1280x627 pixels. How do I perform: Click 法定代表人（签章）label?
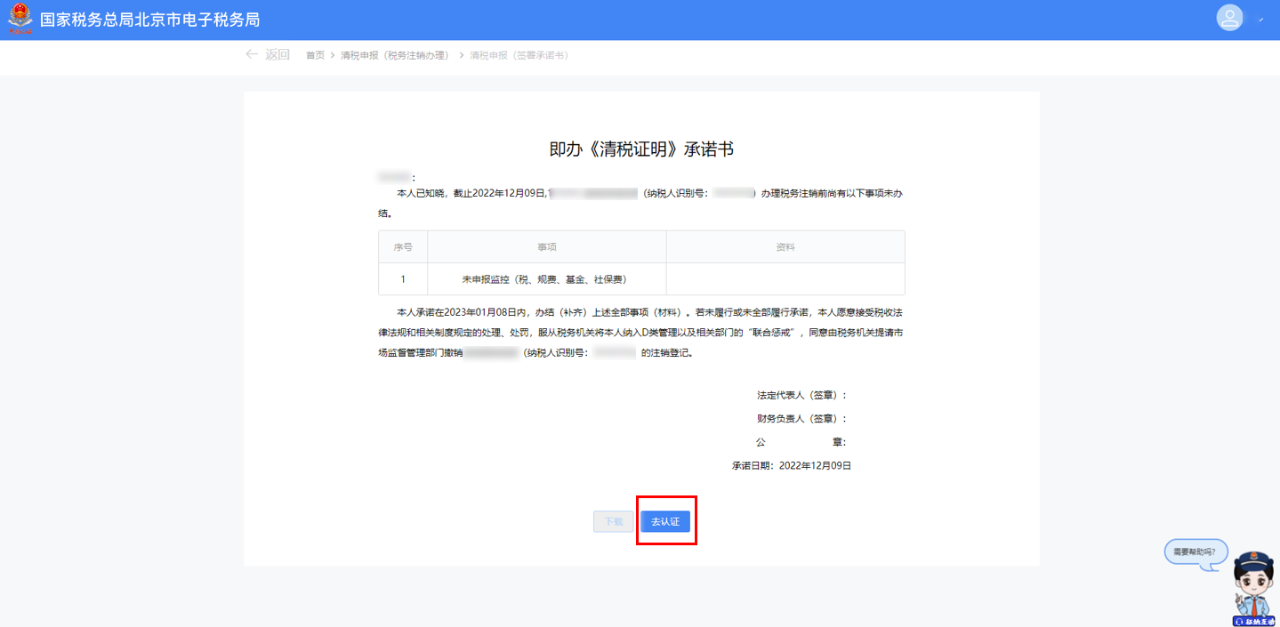coord(802,395)
